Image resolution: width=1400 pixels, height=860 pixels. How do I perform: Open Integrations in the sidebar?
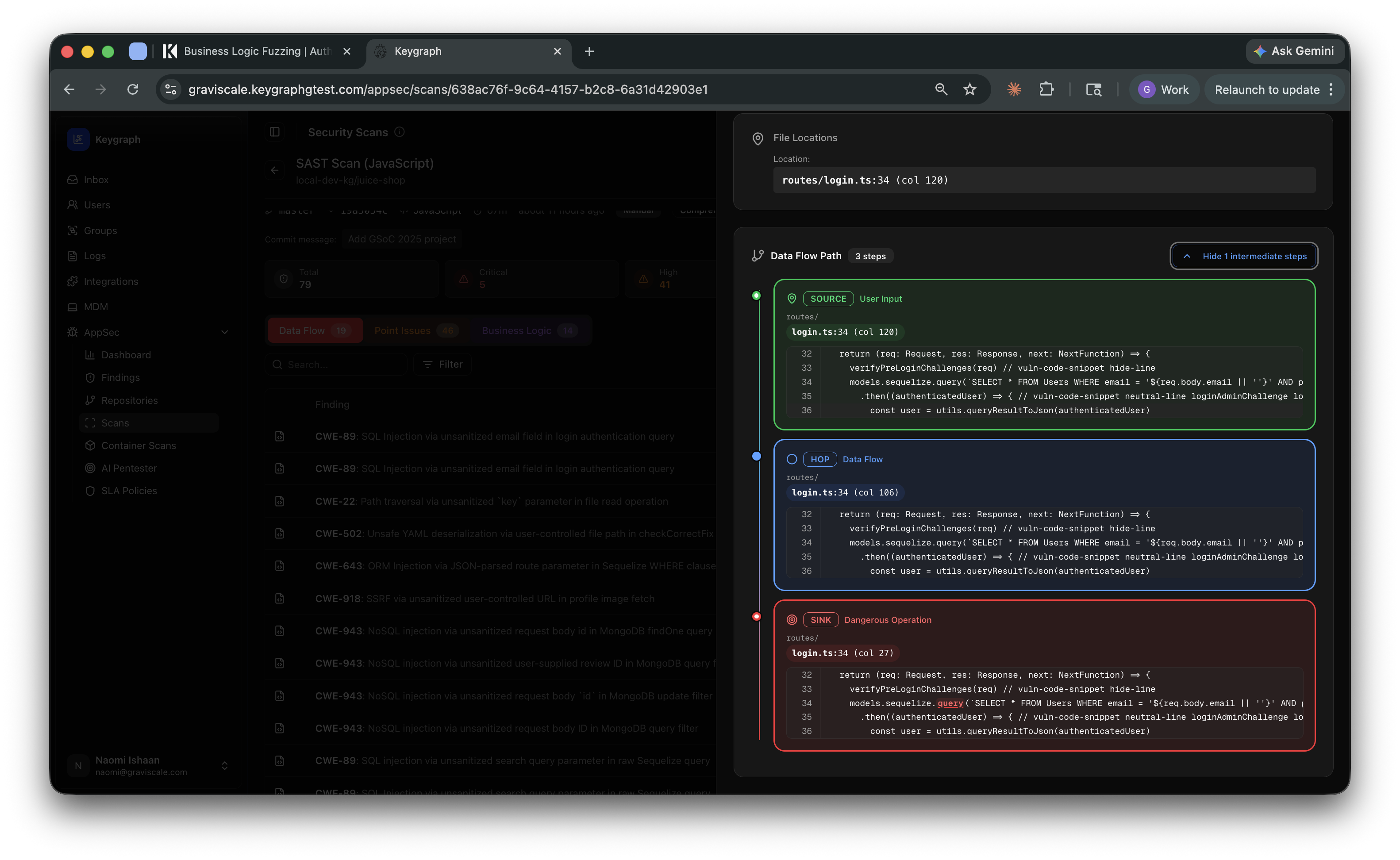[110, 281]
